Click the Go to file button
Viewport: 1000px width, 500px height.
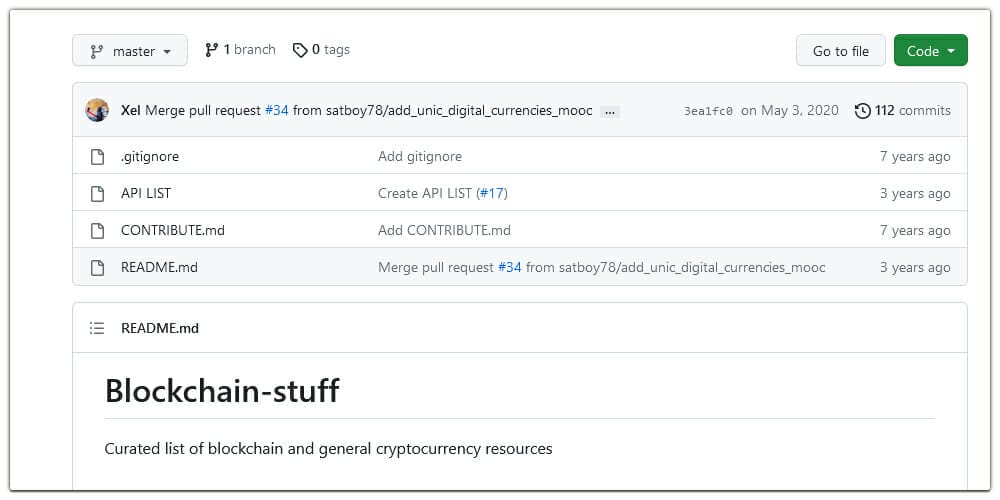point(841,50)
